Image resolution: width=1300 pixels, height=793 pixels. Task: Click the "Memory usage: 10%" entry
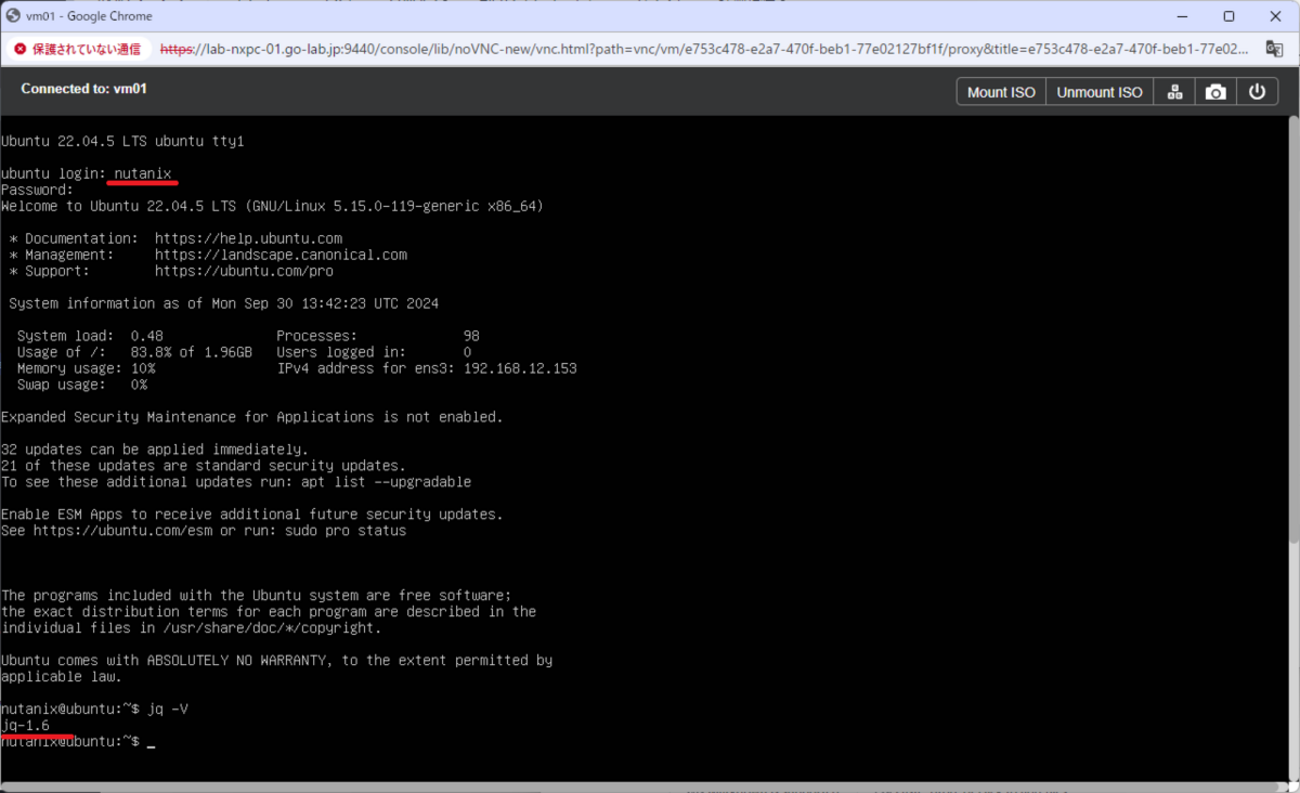click(x=86, y=368)
